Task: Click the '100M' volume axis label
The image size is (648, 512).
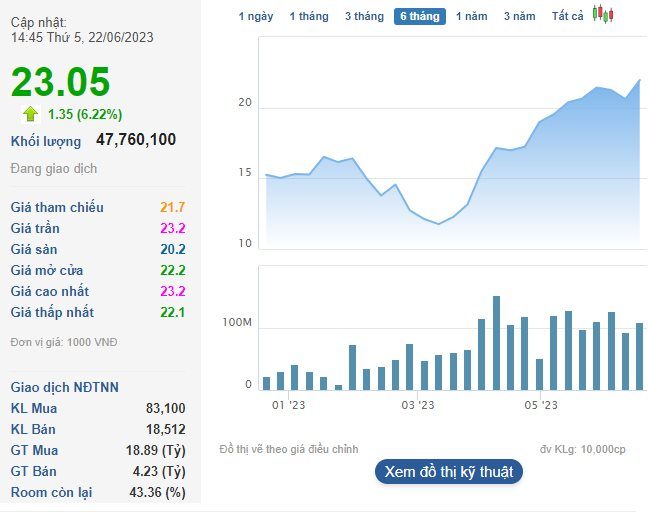Action: tap(237, 323)
